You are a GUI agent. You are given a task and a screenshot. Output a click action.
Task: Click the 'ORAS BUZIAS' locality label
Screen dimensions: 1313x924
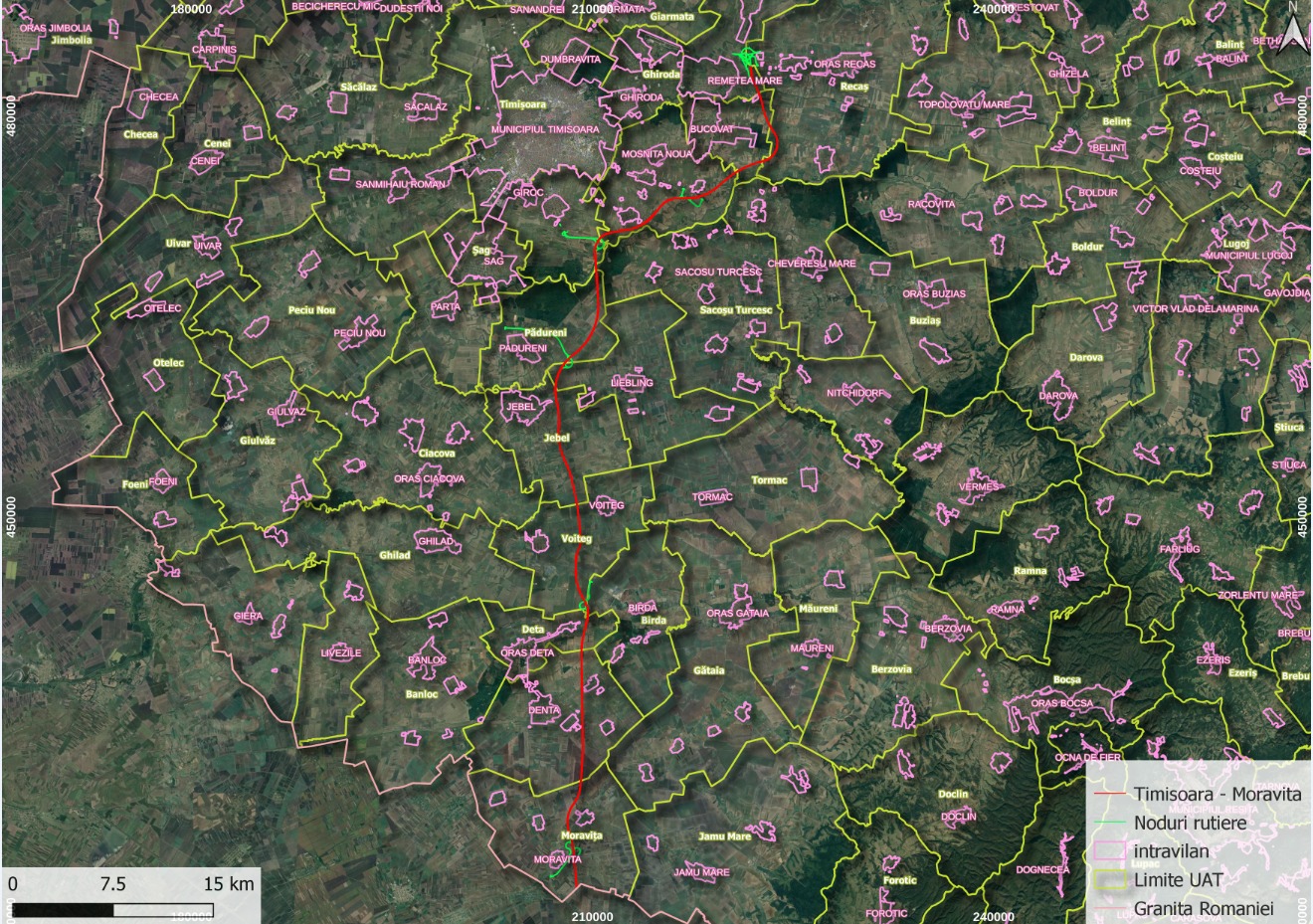[934, 294]
